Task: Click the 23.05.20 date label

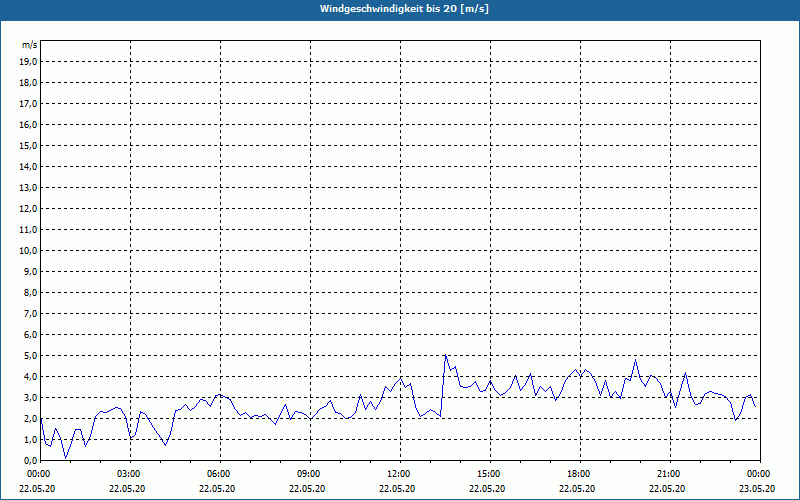Action: (x=757, y=488)
